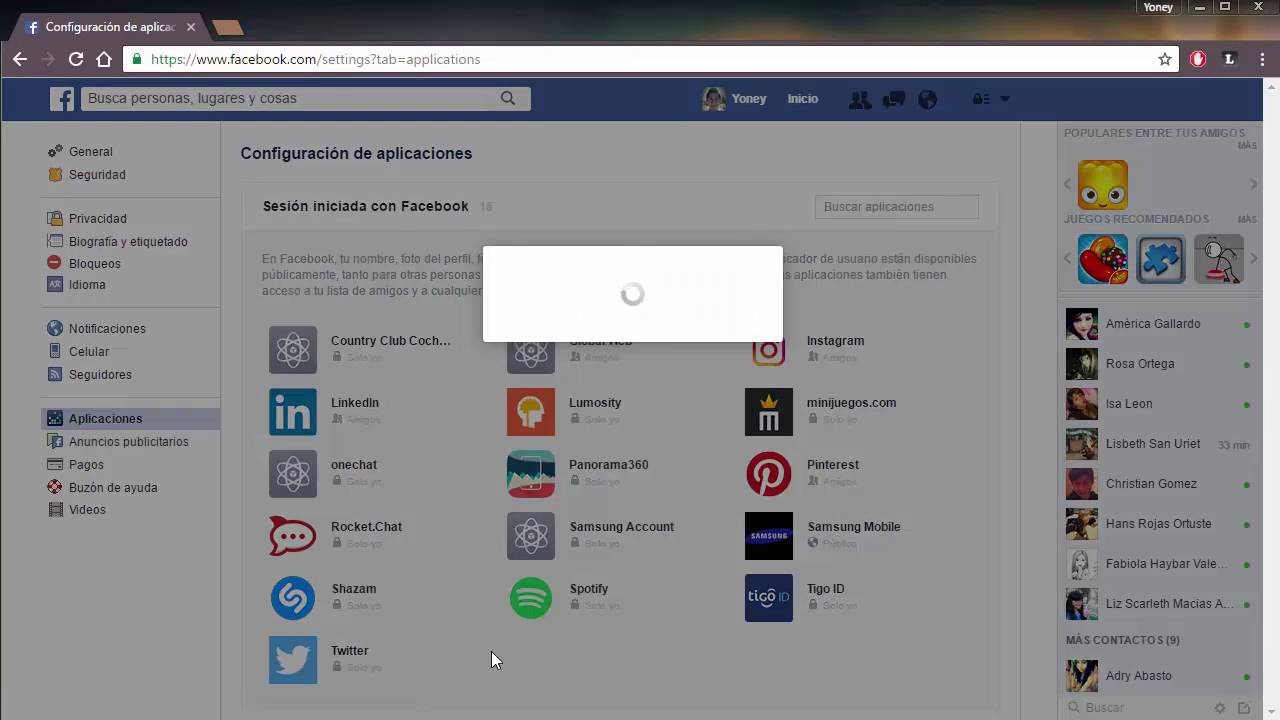
Task: Open the Pinterest app icon
Action: tap(769, 474)
